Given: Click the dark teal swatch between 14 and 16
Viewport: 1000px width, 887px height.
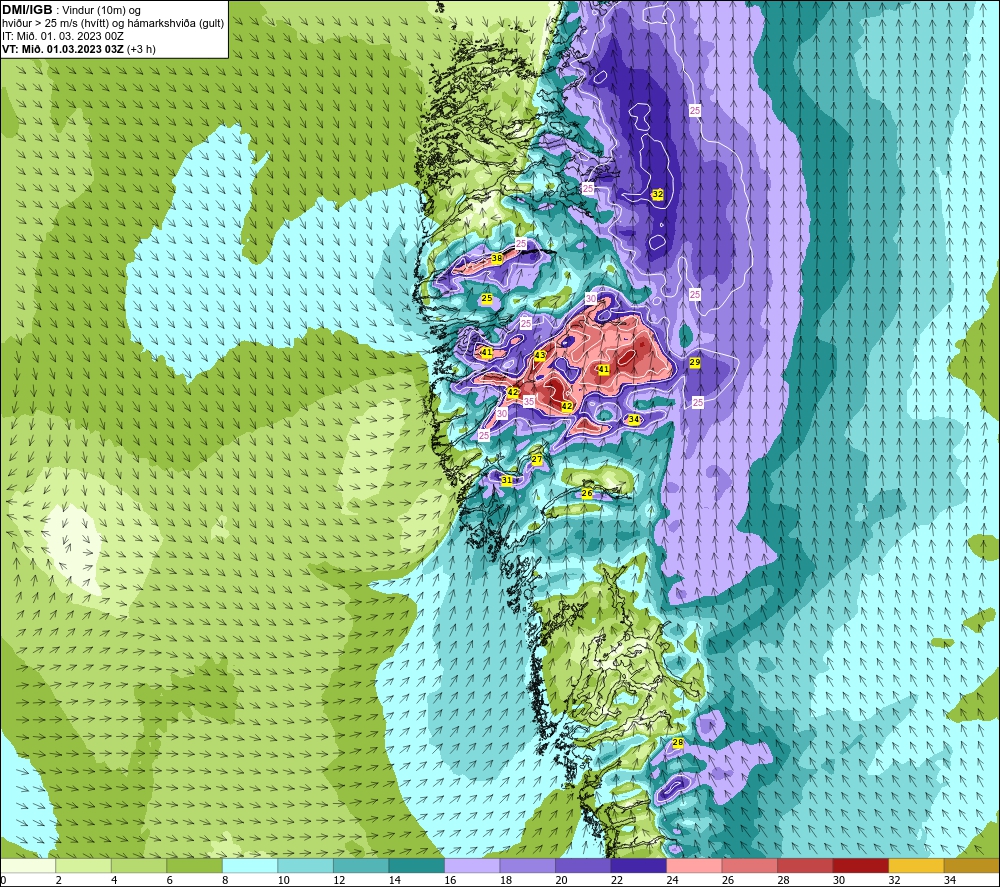Looking at the screenshot, I should [416, 865].
